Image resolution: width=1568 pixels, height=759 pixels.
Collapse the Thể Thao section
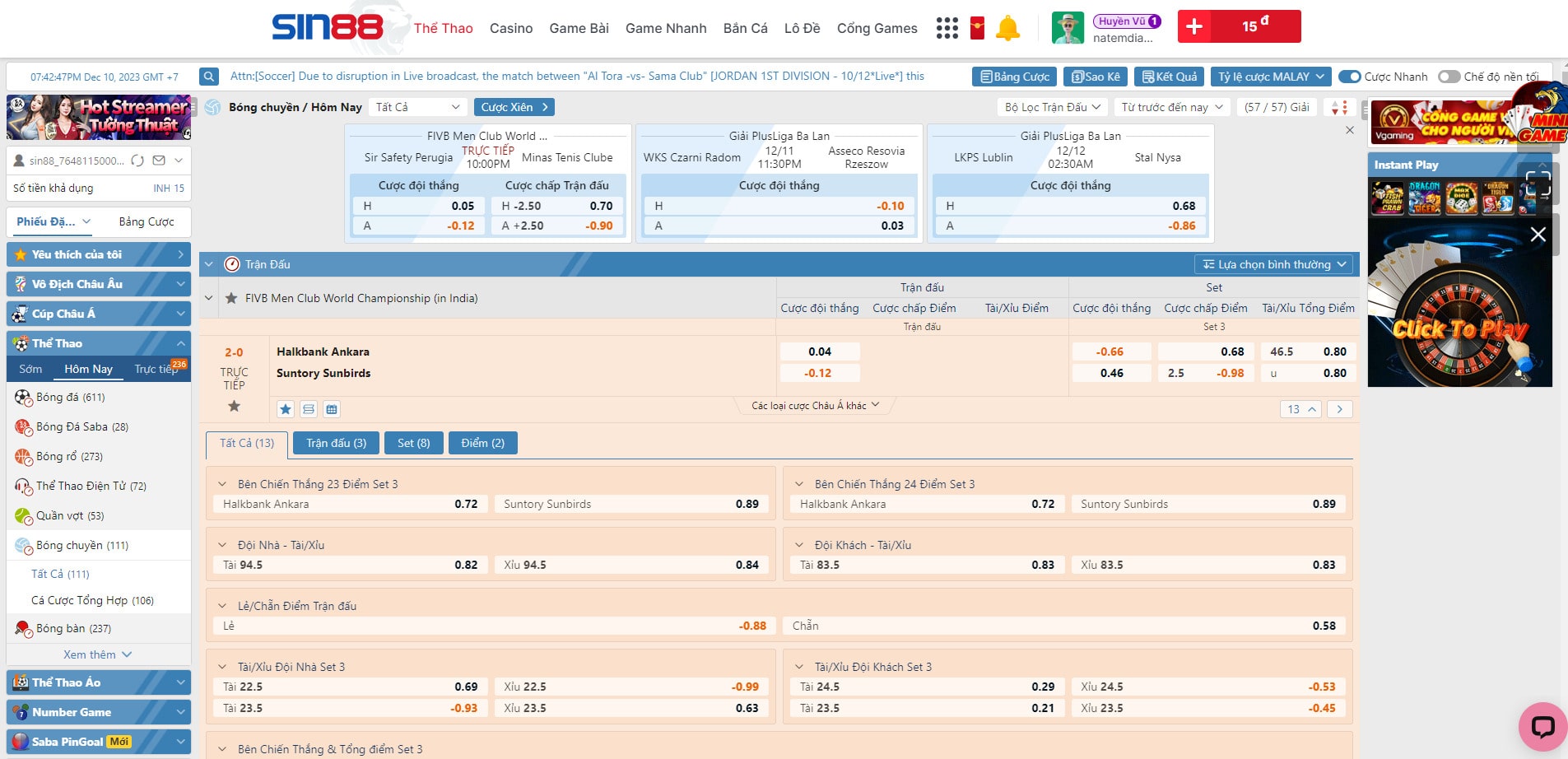[x=99, y=343]
